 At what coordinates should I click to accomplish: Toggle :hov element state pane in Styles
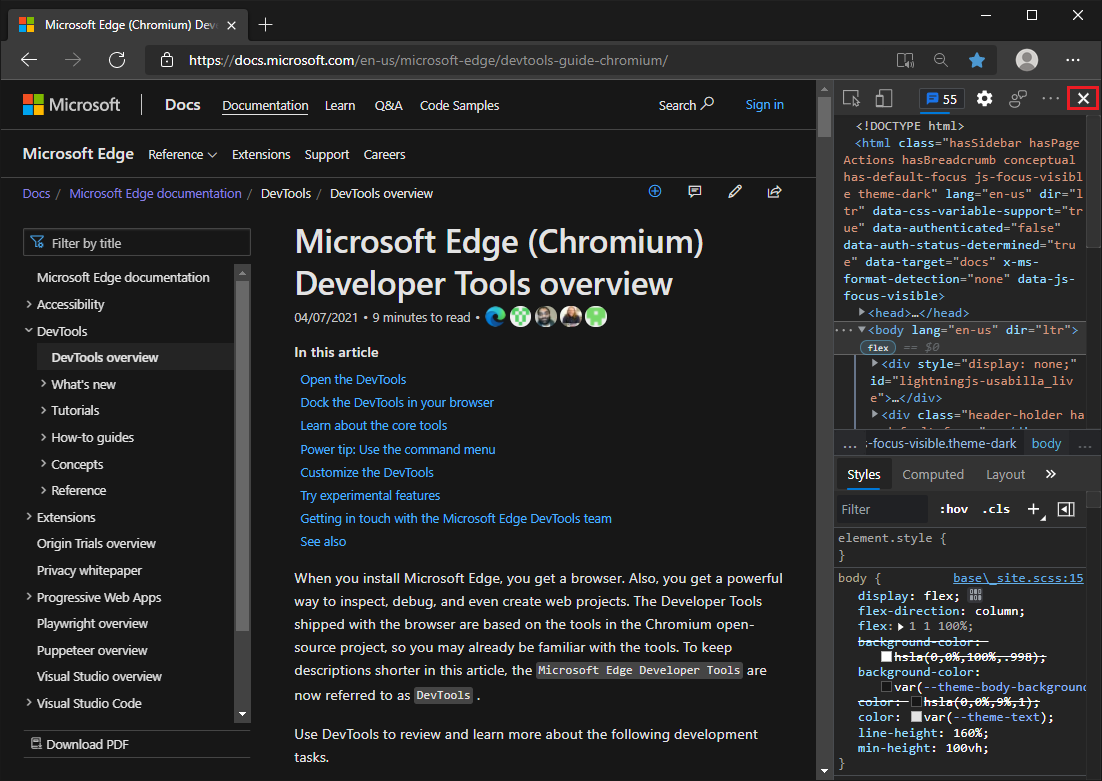[x=953, y=508]
